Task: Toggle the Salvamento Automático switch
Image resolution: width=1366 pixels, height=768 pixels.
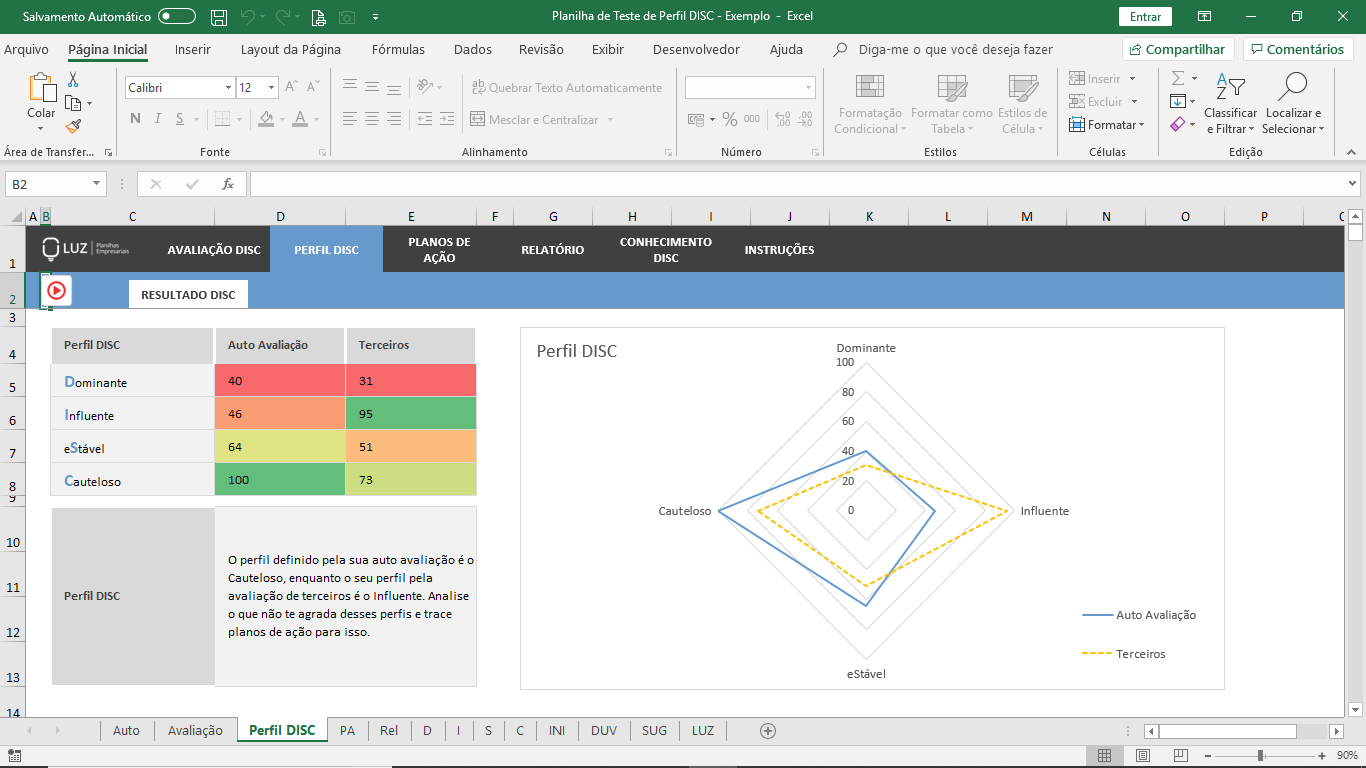Action: pyautogui.click(x=177, y=17)
